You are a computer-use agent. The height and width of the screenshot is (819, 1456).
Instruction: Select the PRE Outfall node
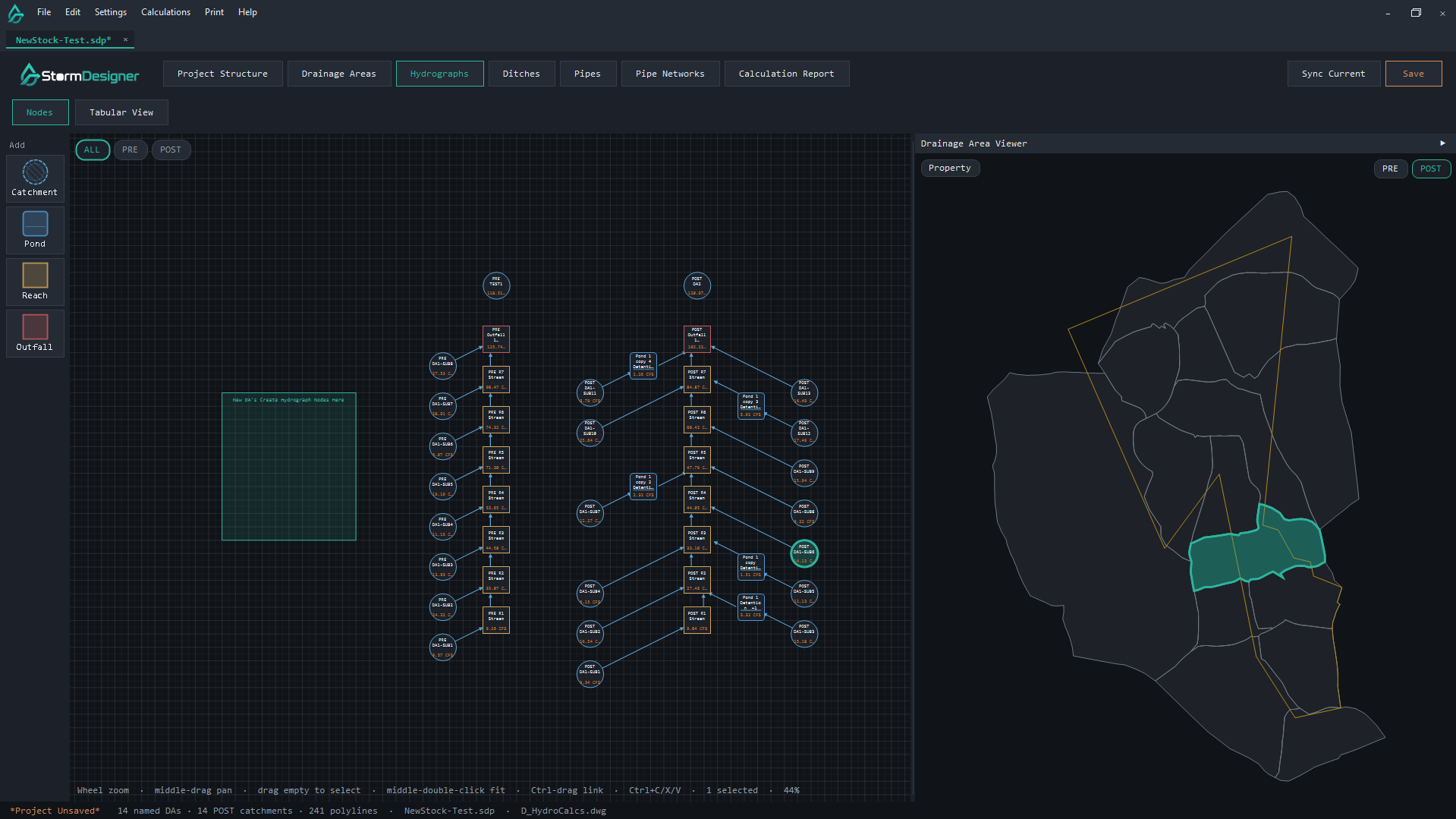[496, 339]
